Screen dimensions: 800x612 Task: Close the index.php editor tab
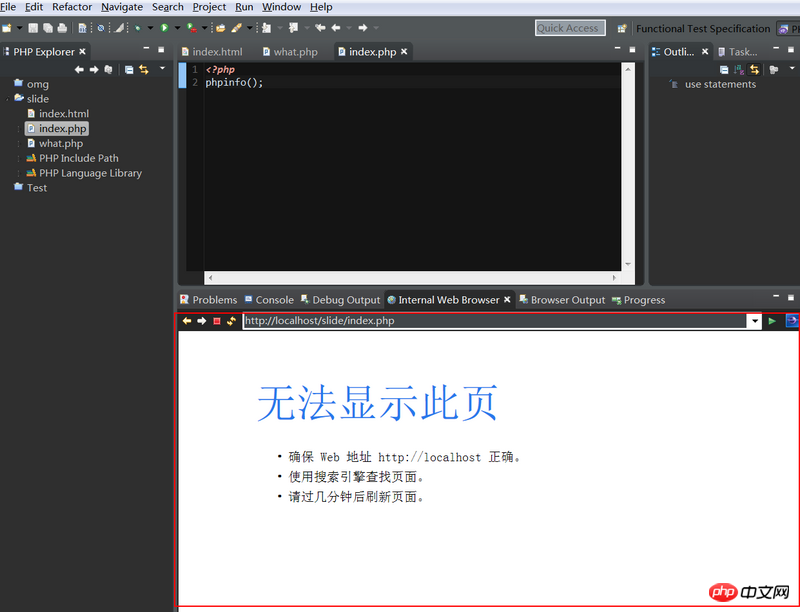coord(404,52)
